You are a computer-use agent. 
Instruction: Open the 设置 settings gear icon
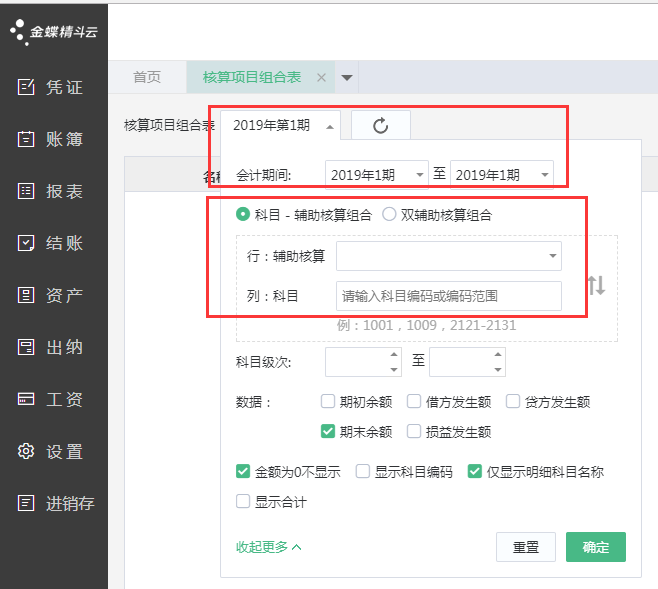pos(27,451)
